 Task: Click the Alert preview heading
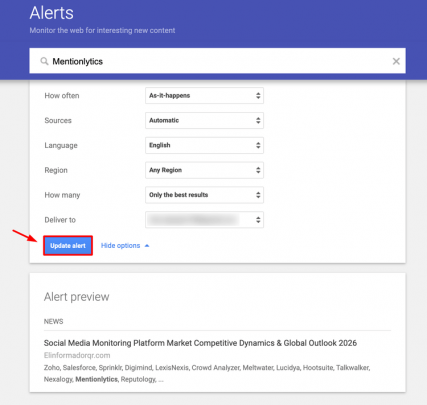tap(77, 297)
